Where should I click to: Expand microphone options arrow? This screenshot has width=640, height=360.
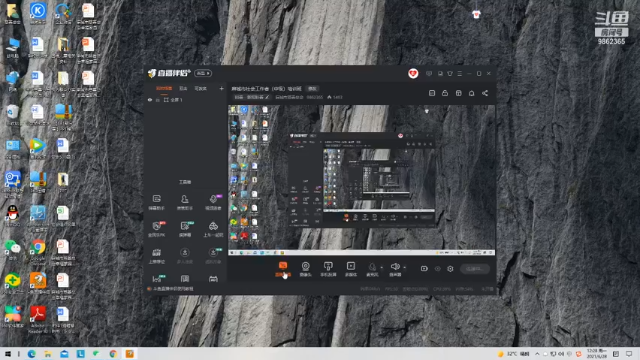click(x=382, y=268)
